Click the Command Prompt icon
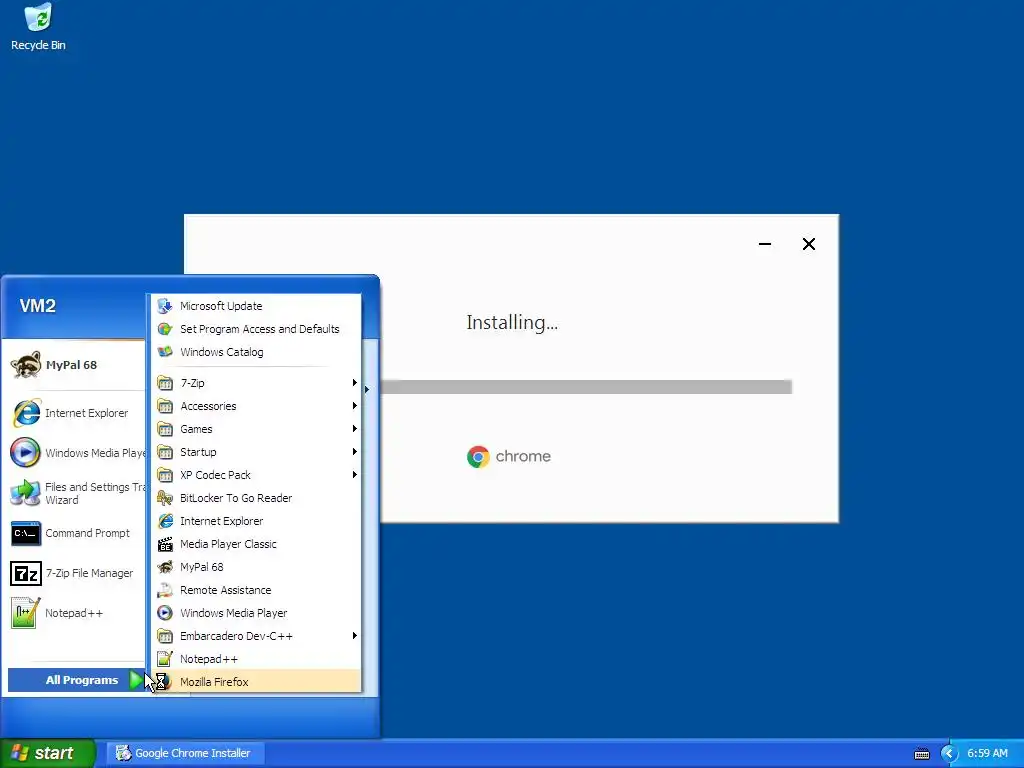The height and width of the screenshot is (768, 1024). pos(25,533)
